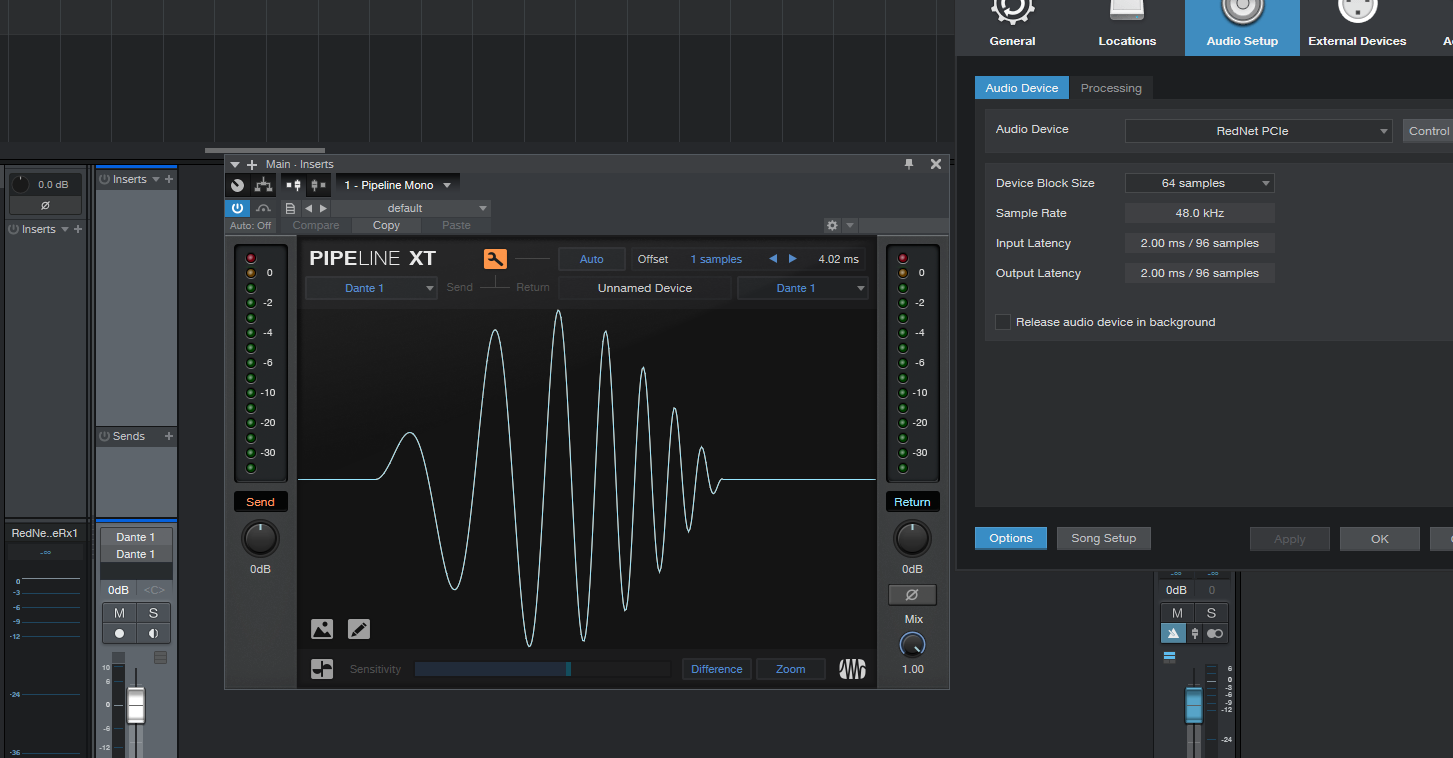This screenshot has height=758, width=1453.
Task: Open the General settings tab icon
Action: (x=1012, y=10)
